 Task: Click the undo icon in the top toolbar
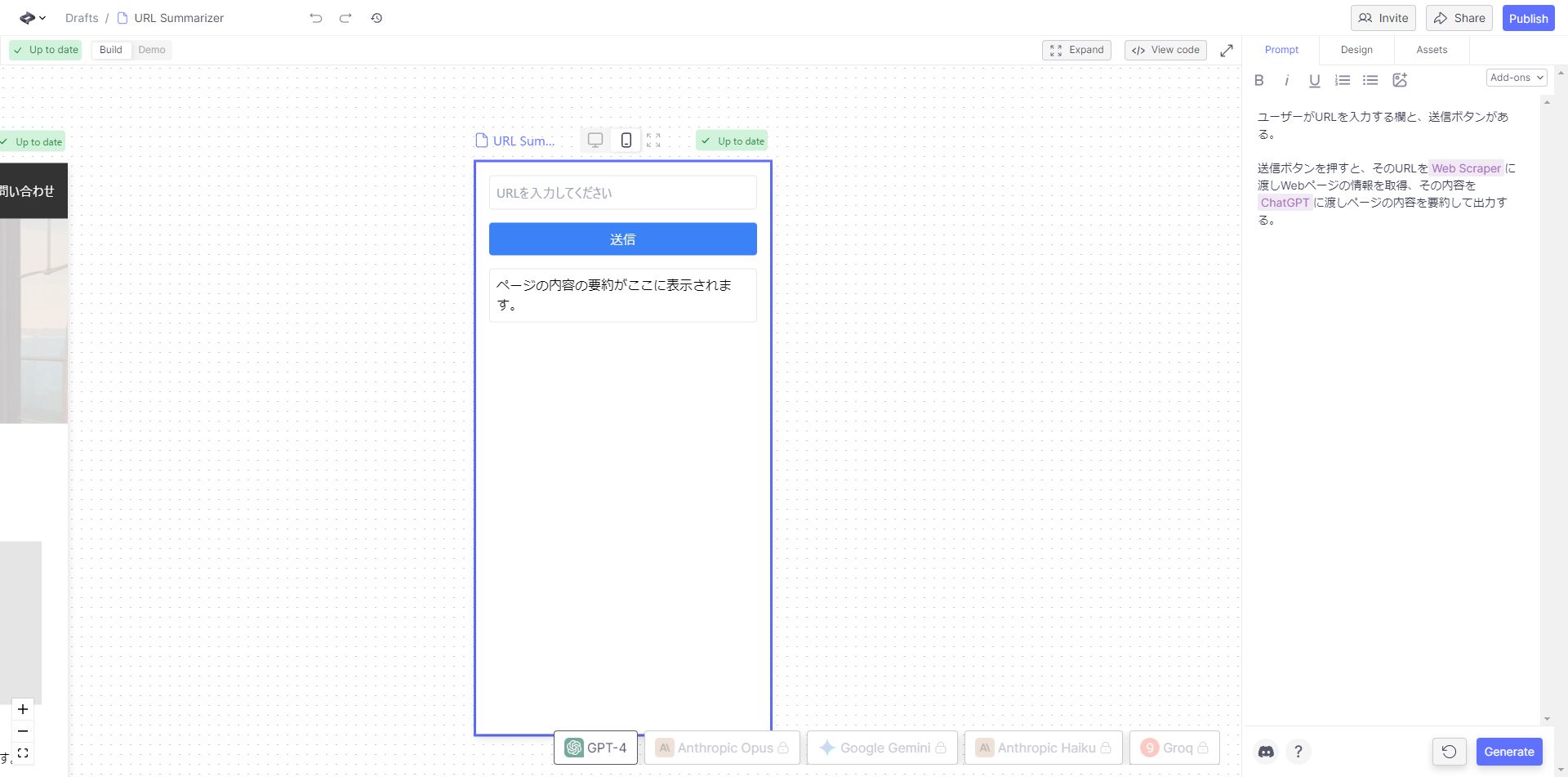[x=315, y=18]
